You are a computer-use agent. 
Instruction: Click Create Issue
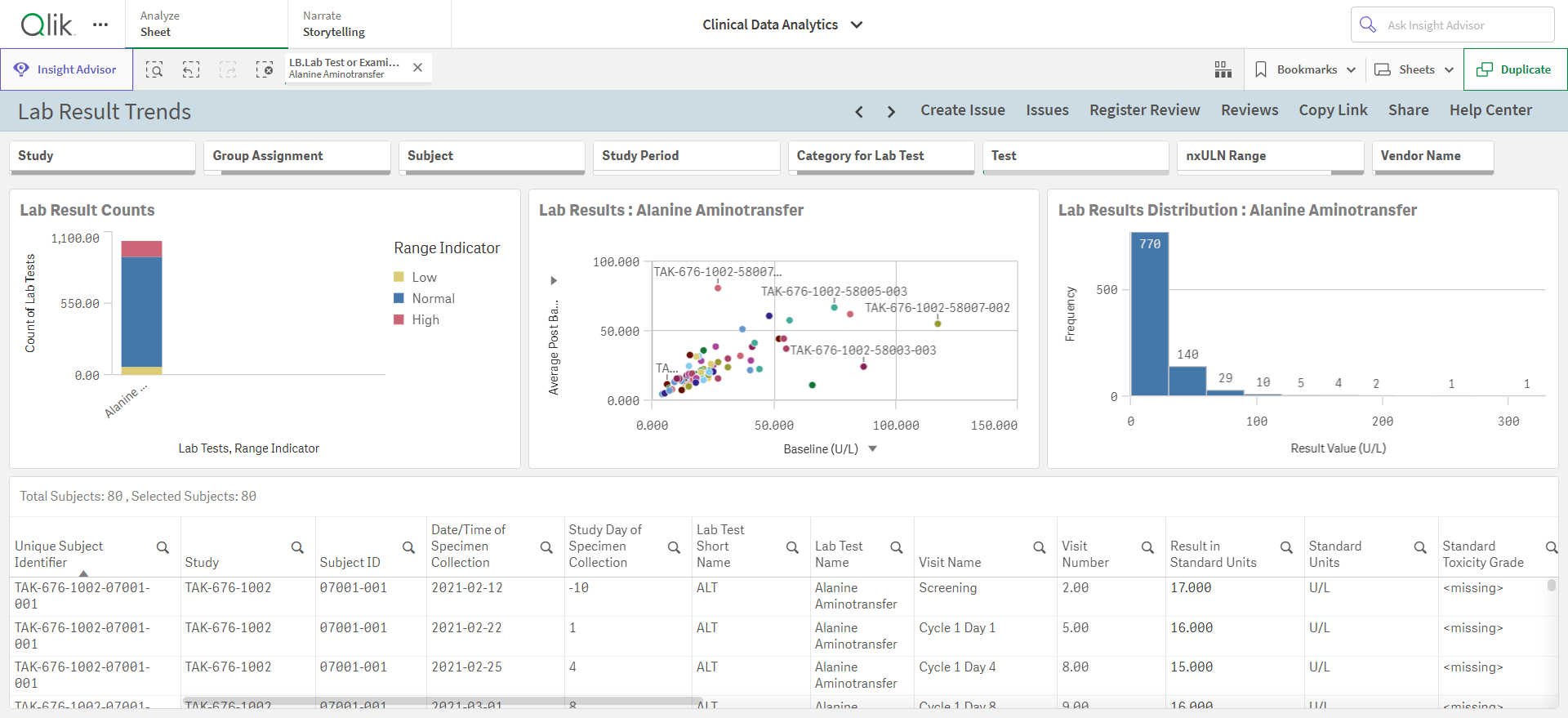(x=963, y=110)
